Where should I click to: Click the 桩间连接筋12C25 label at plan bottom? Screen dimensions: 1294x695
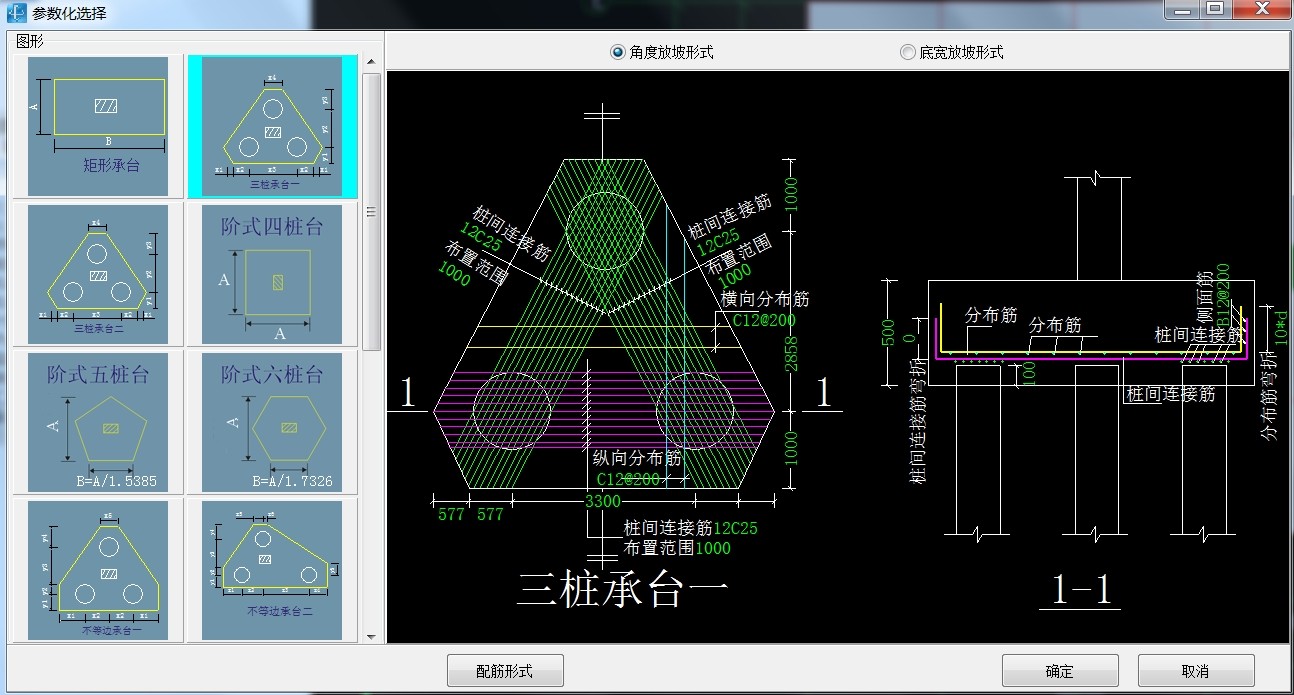pos(691,528)
